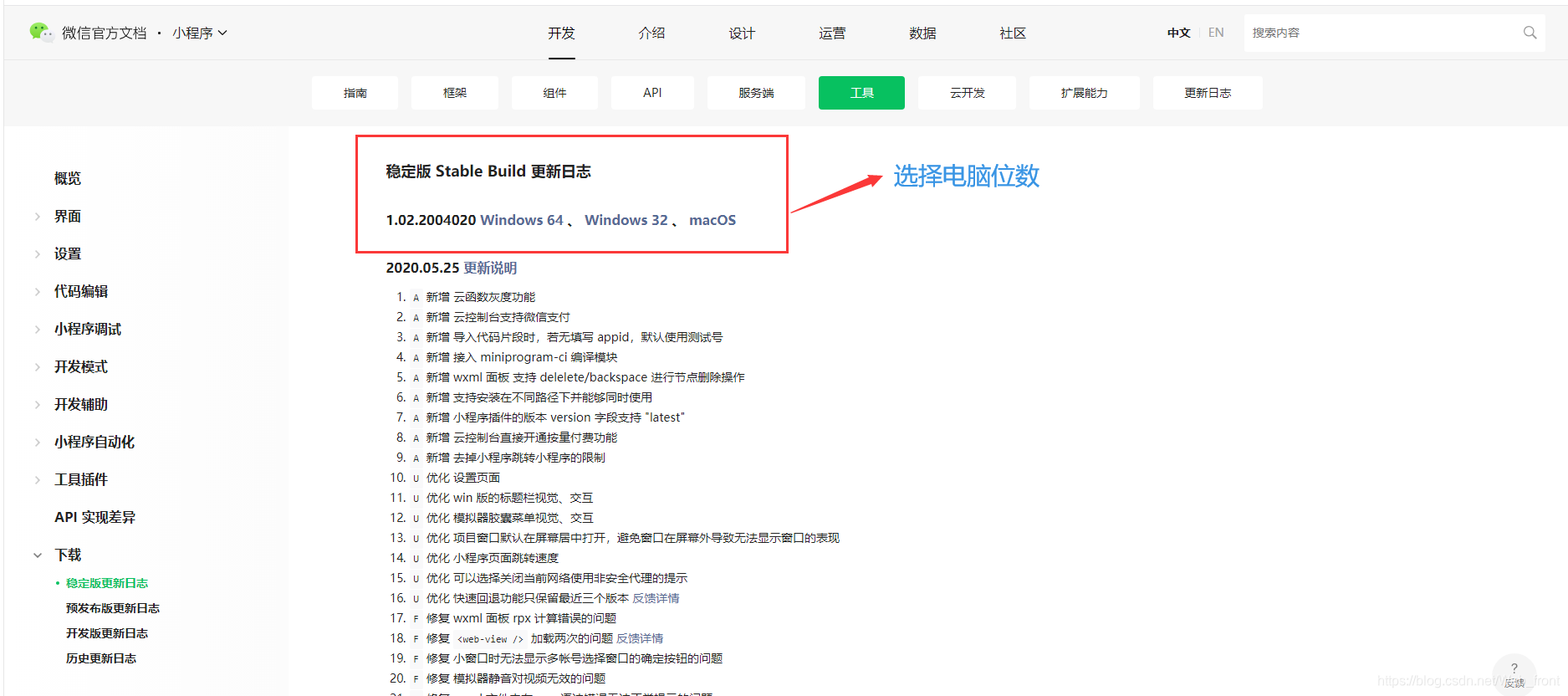Download the Windows 64 stable build

tap(522, 220)
